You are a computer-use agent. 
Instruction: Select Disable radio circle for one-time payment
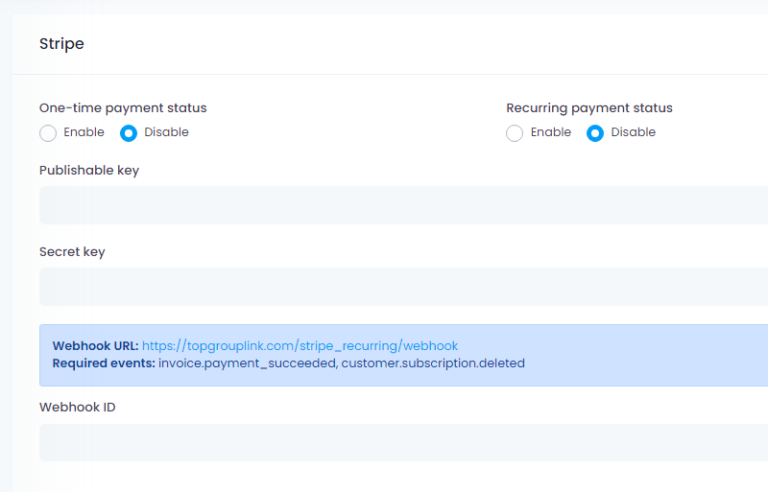(128, 133)
